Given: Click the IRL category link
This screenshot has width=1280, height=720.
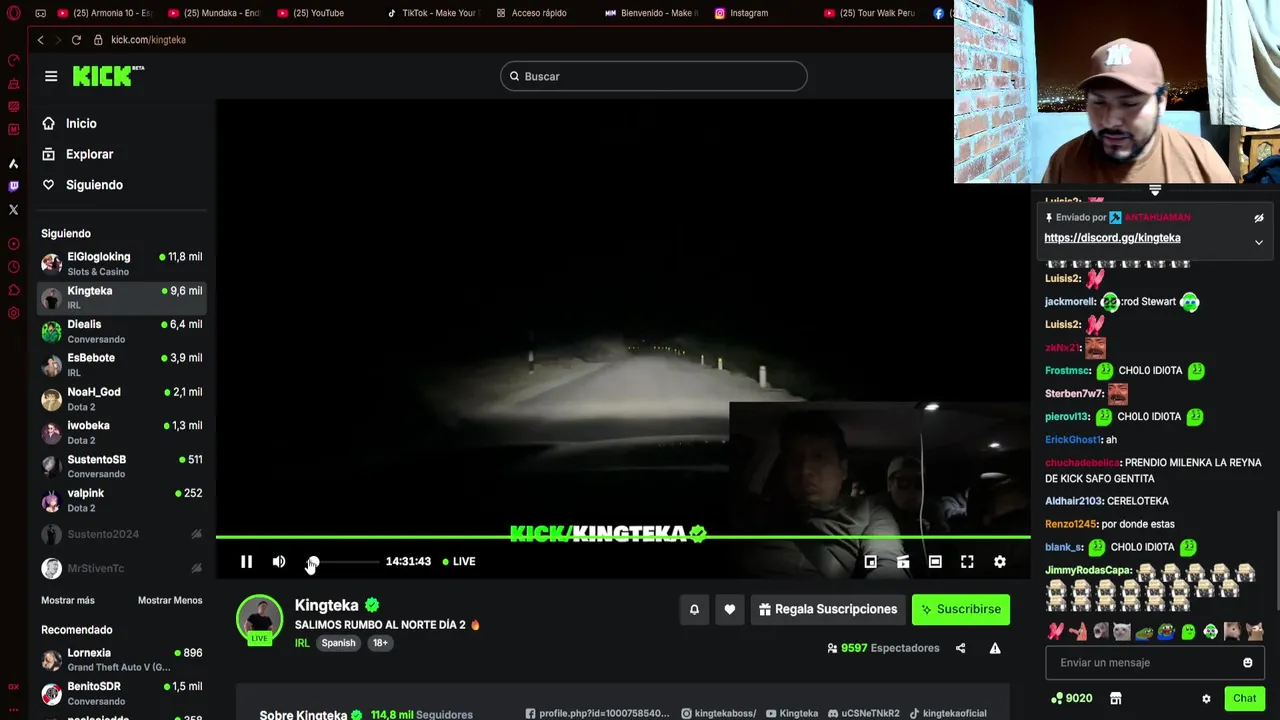Looking at the screenshot, I should pyautogui.click(x=302, y=643).
